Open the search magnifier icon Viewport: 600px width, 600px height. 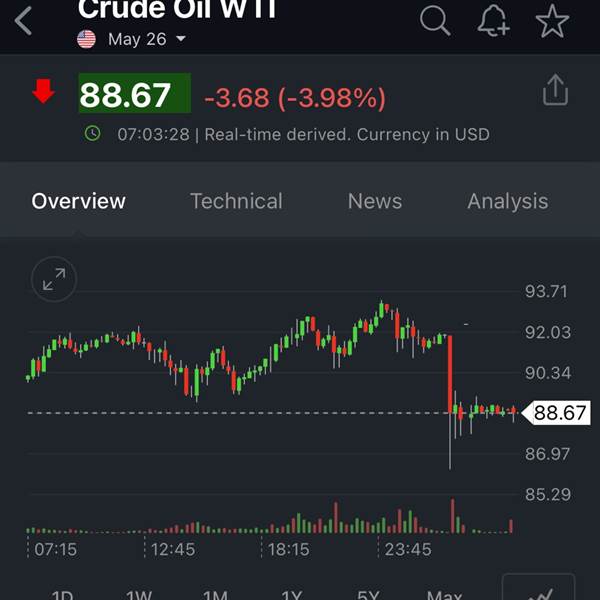point(435,20)
